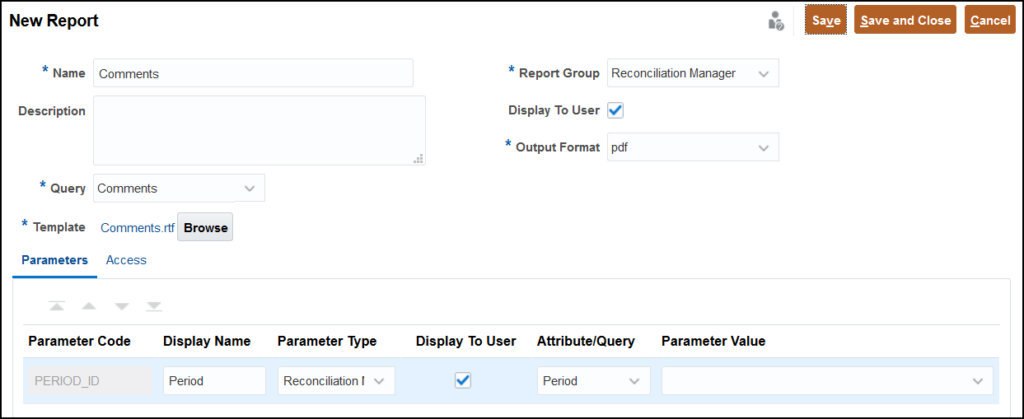Open the Query dropdown showing Comments
The height and width of the screenshot is (419, 1024).
pyautogui.click(x=180, y=188)
